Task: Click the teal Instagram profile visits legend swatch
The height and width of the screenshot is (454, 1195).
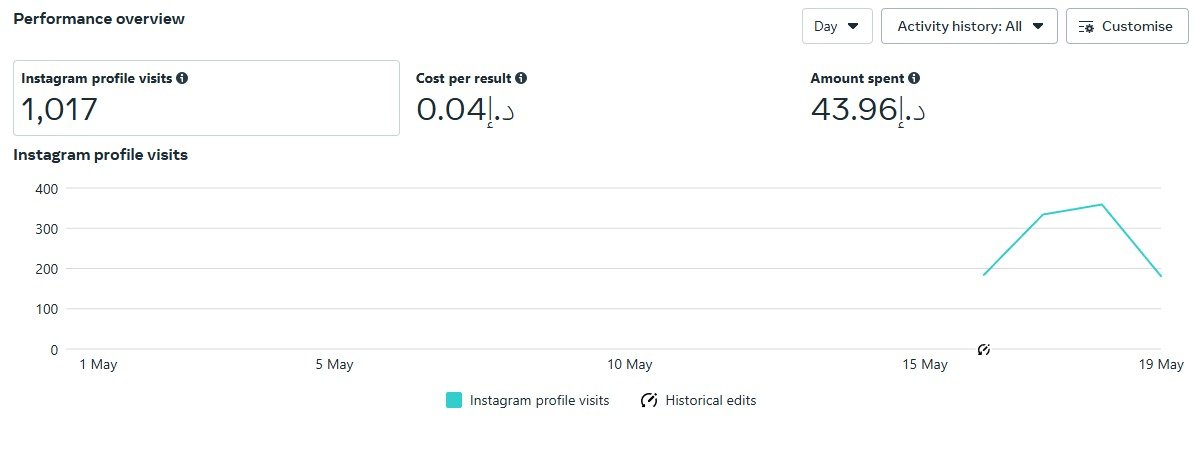Action: click(454, 400)
